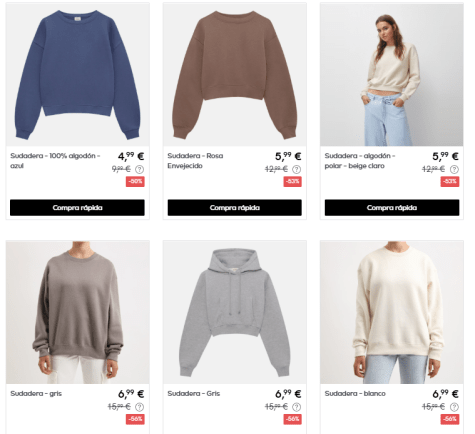Open price info icon for taupe gris sweatshirt

point(139,407)
